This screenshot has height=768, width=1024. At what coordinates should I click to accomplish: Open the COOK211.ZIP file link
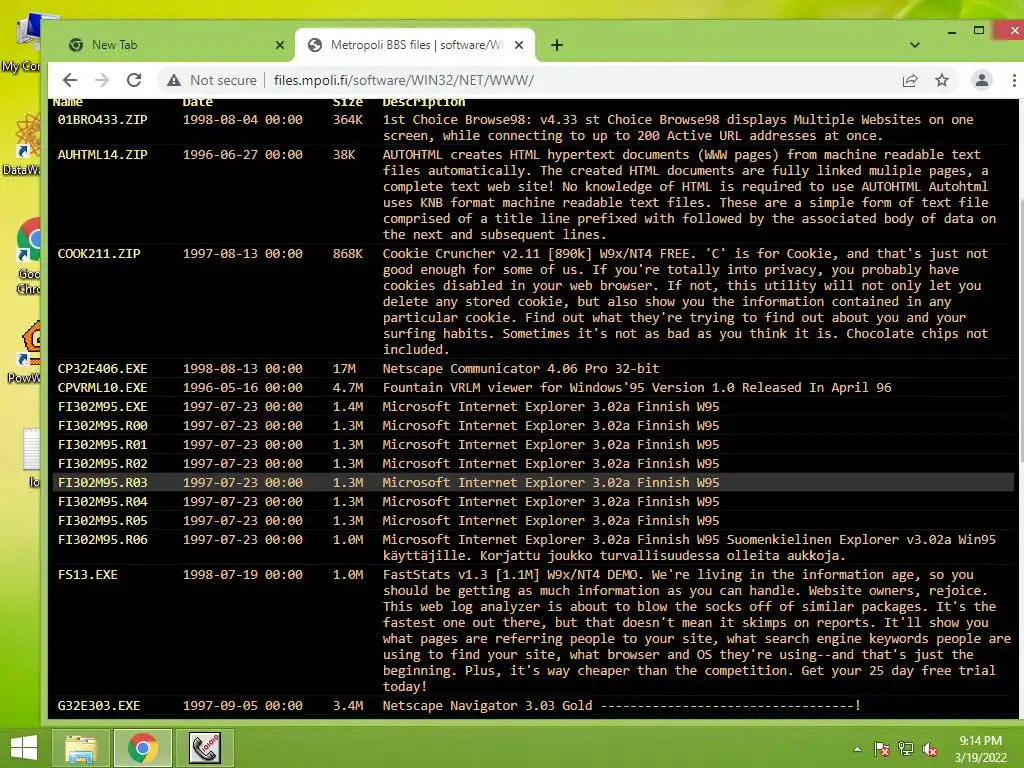click(x=99, y=253)
